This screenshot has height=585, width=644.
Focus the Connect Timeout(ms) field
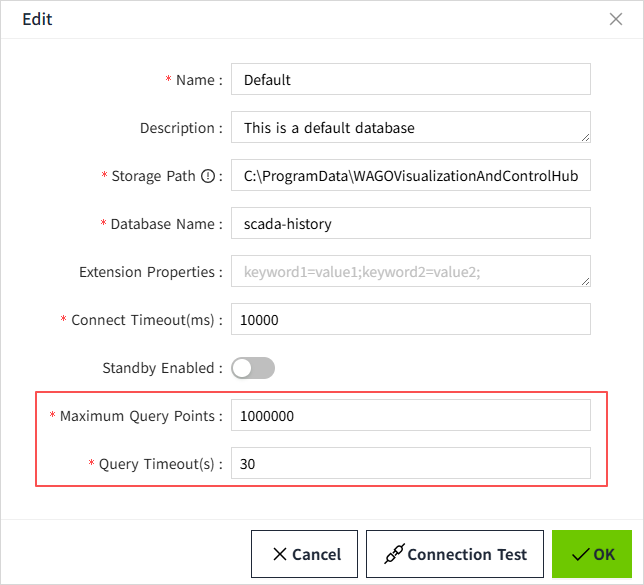[x=410, y=320]
